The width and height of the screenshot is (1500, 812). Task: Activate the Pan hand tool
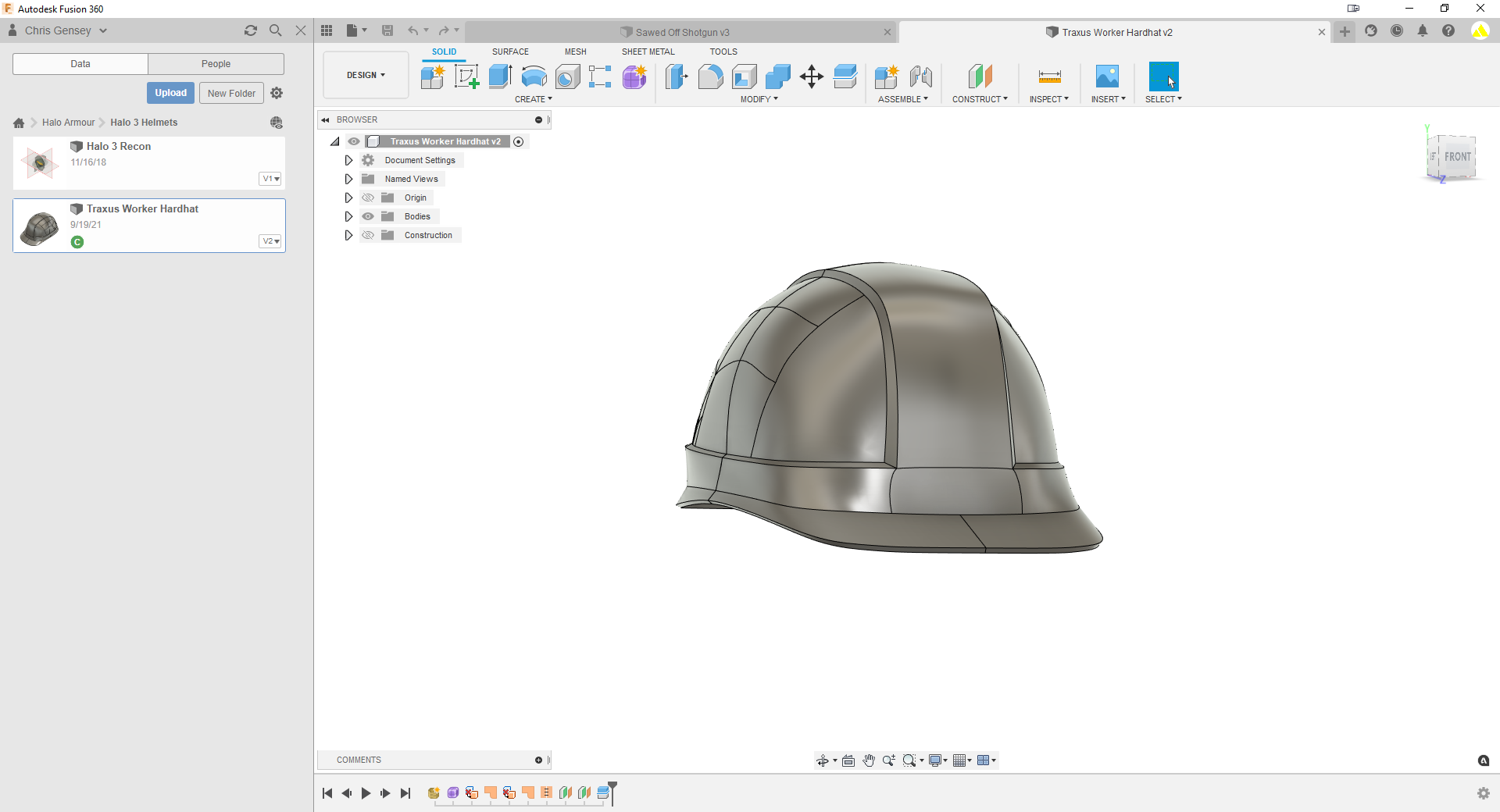click(869, 760)
